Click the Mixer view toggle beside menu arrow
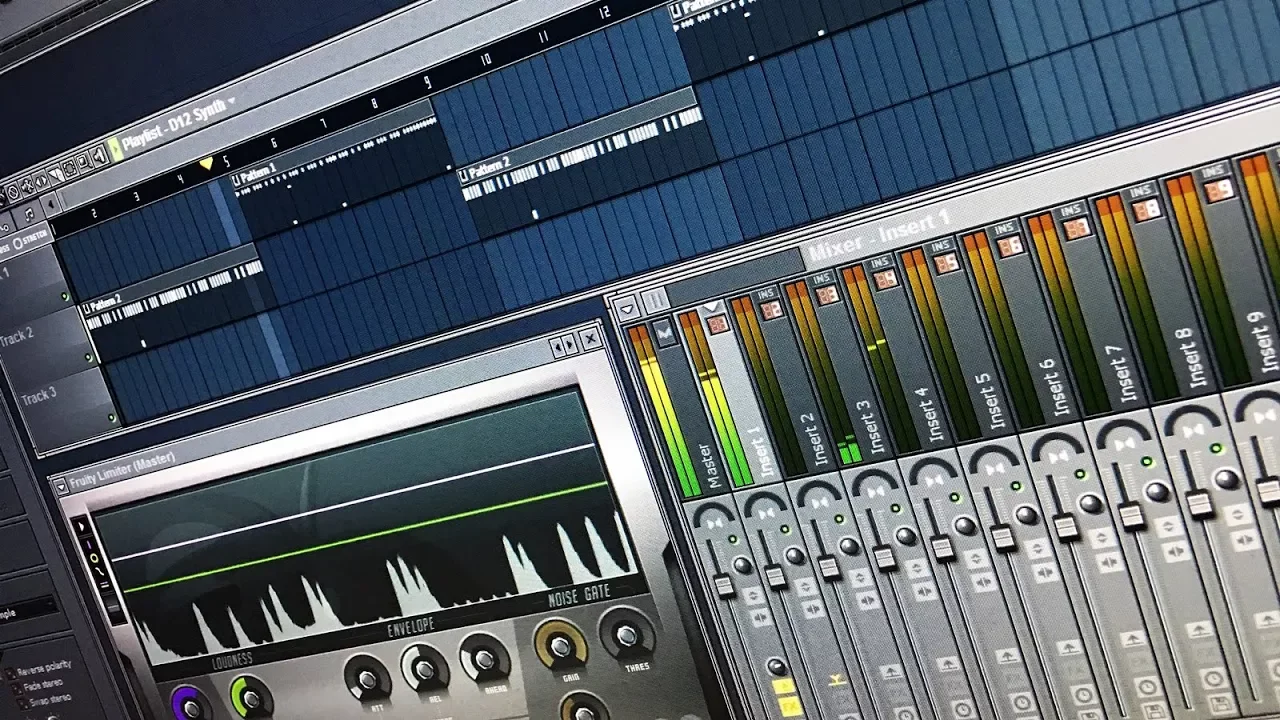This screenshot has height=720, width=1280. tap(655, 300)
